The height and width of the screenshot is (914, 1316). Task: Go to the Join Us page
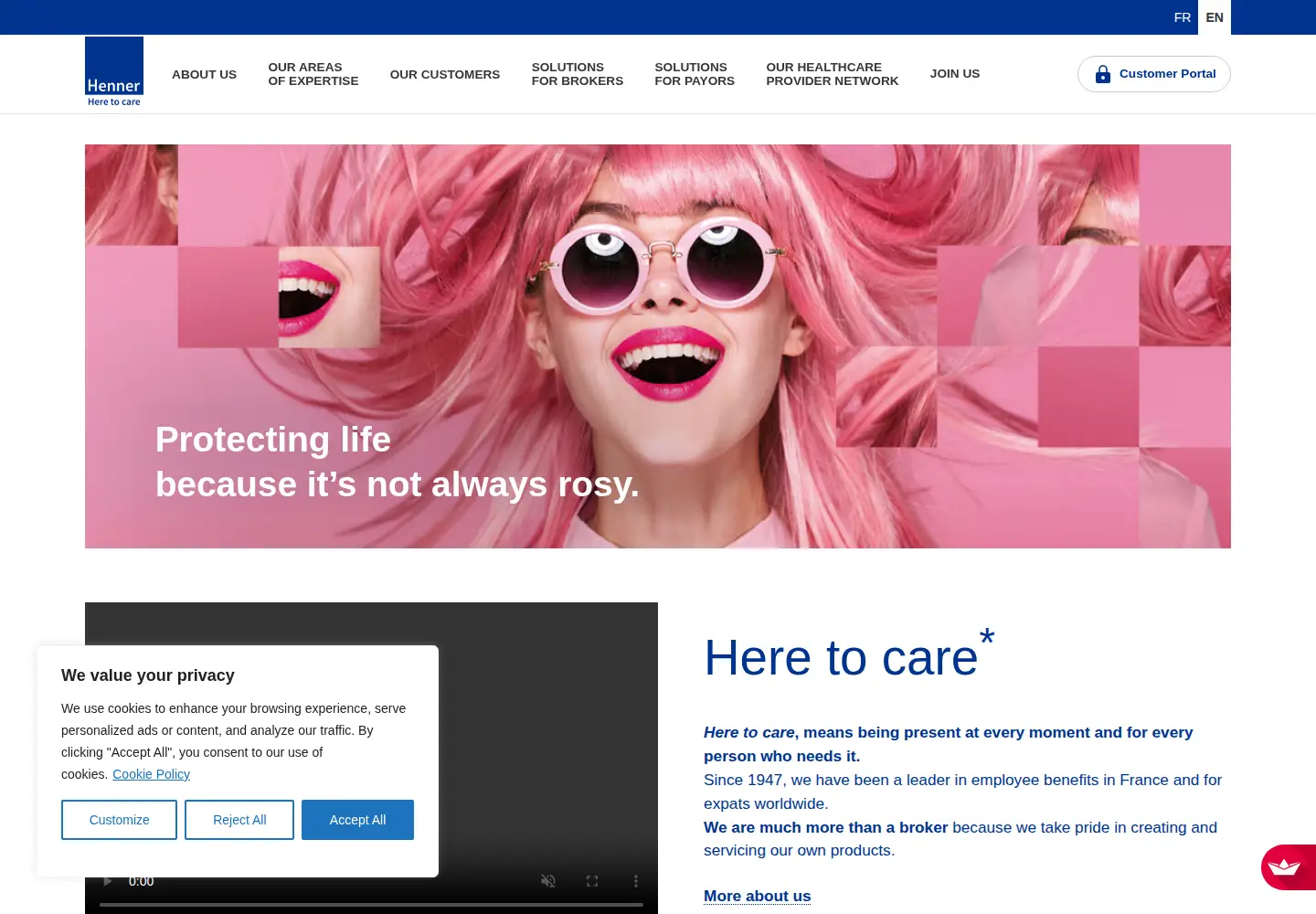pos(955,74)
